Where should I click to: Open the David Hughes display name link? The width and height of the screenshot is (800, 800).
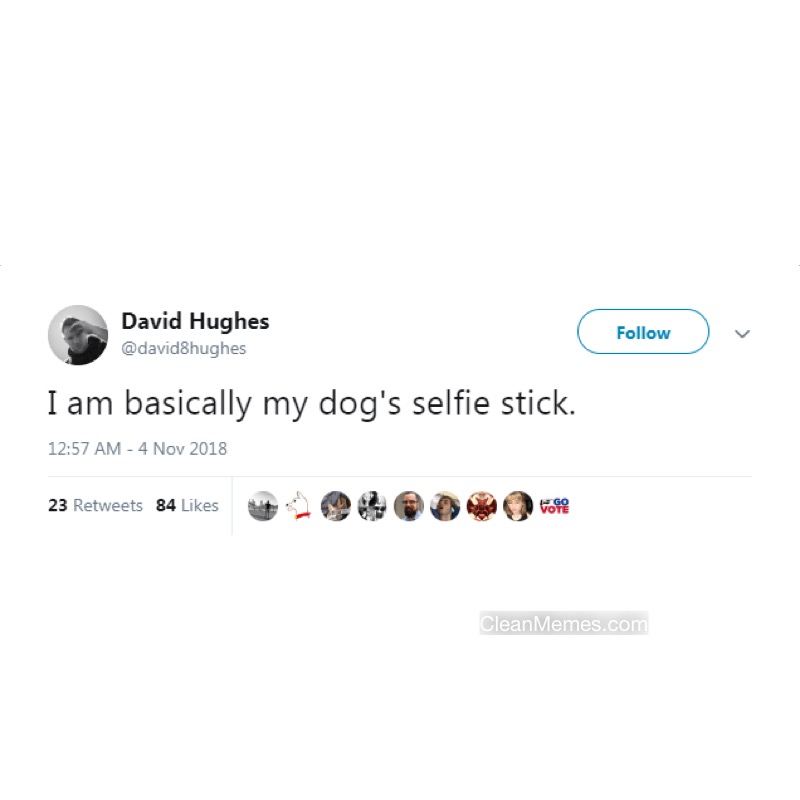click(195, 321)
